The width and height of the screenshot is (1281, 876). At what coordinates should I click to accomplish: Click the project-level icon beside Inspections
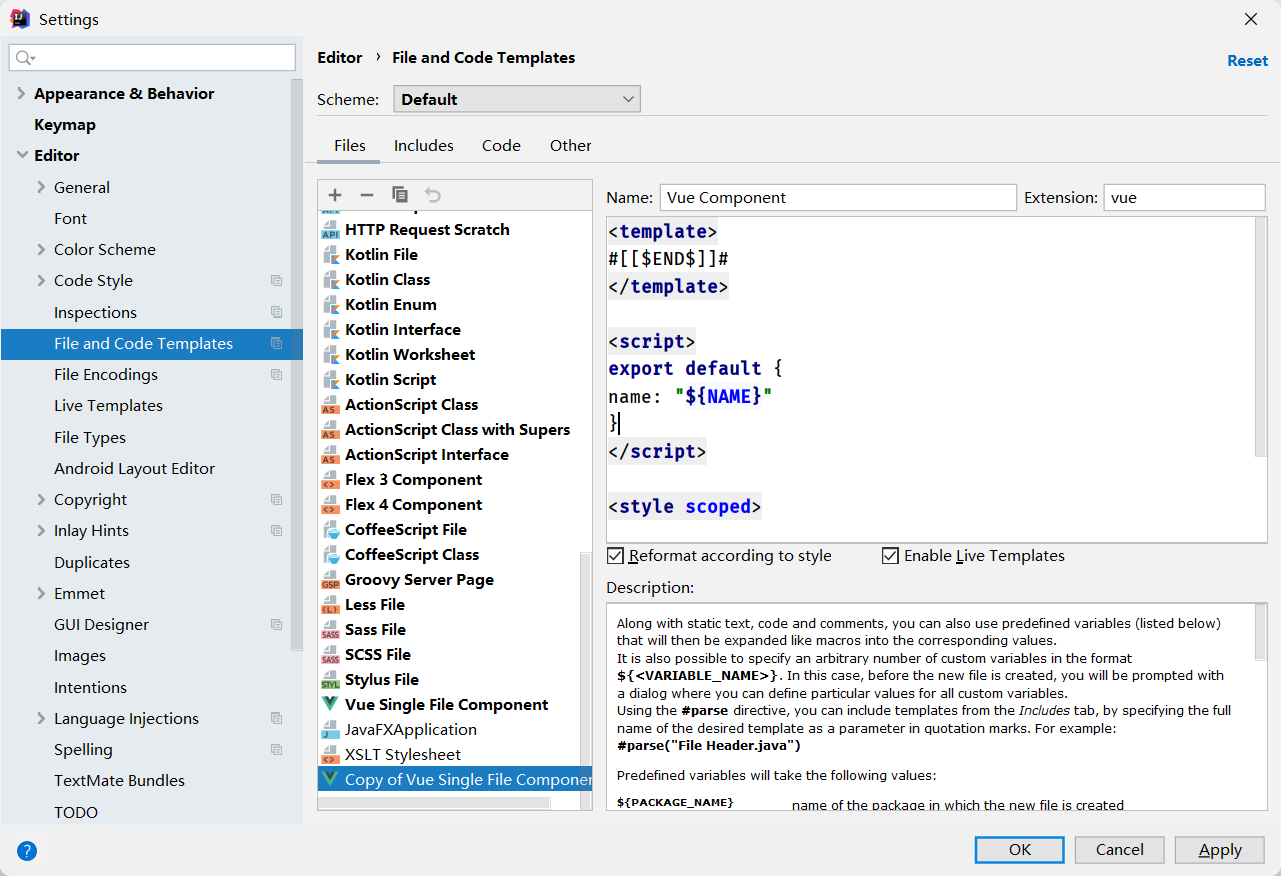[x=277, y=312]
